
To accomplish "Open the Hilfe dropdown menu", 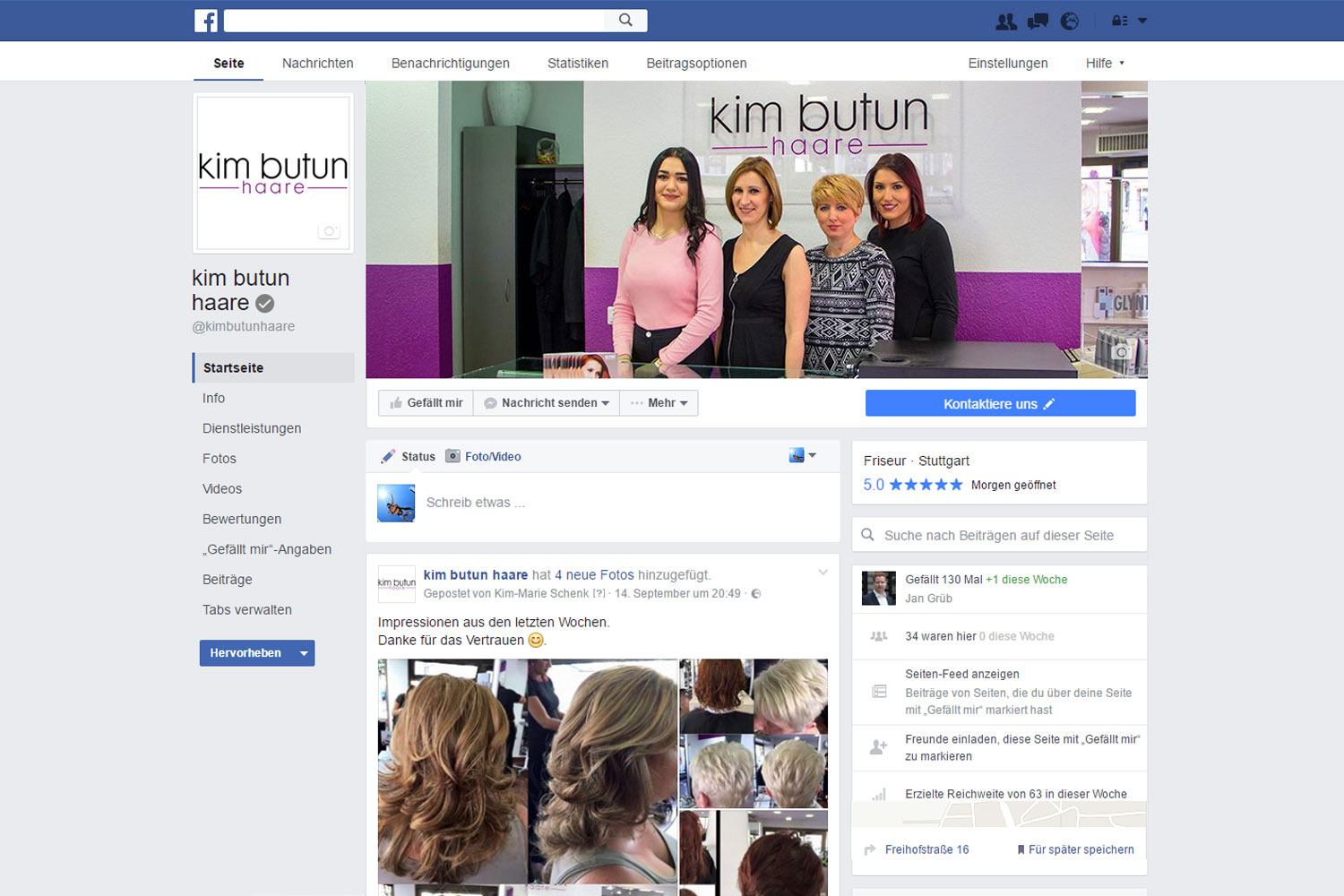I will pos(1105,63).
